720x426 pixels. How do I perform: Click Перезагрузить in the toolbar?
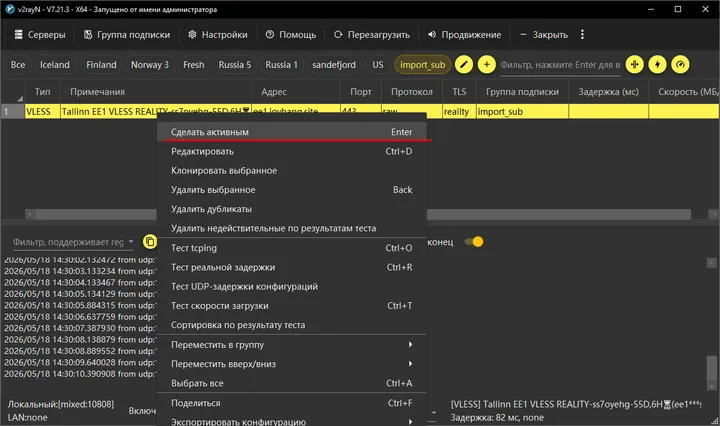click(x=371, y=35)
